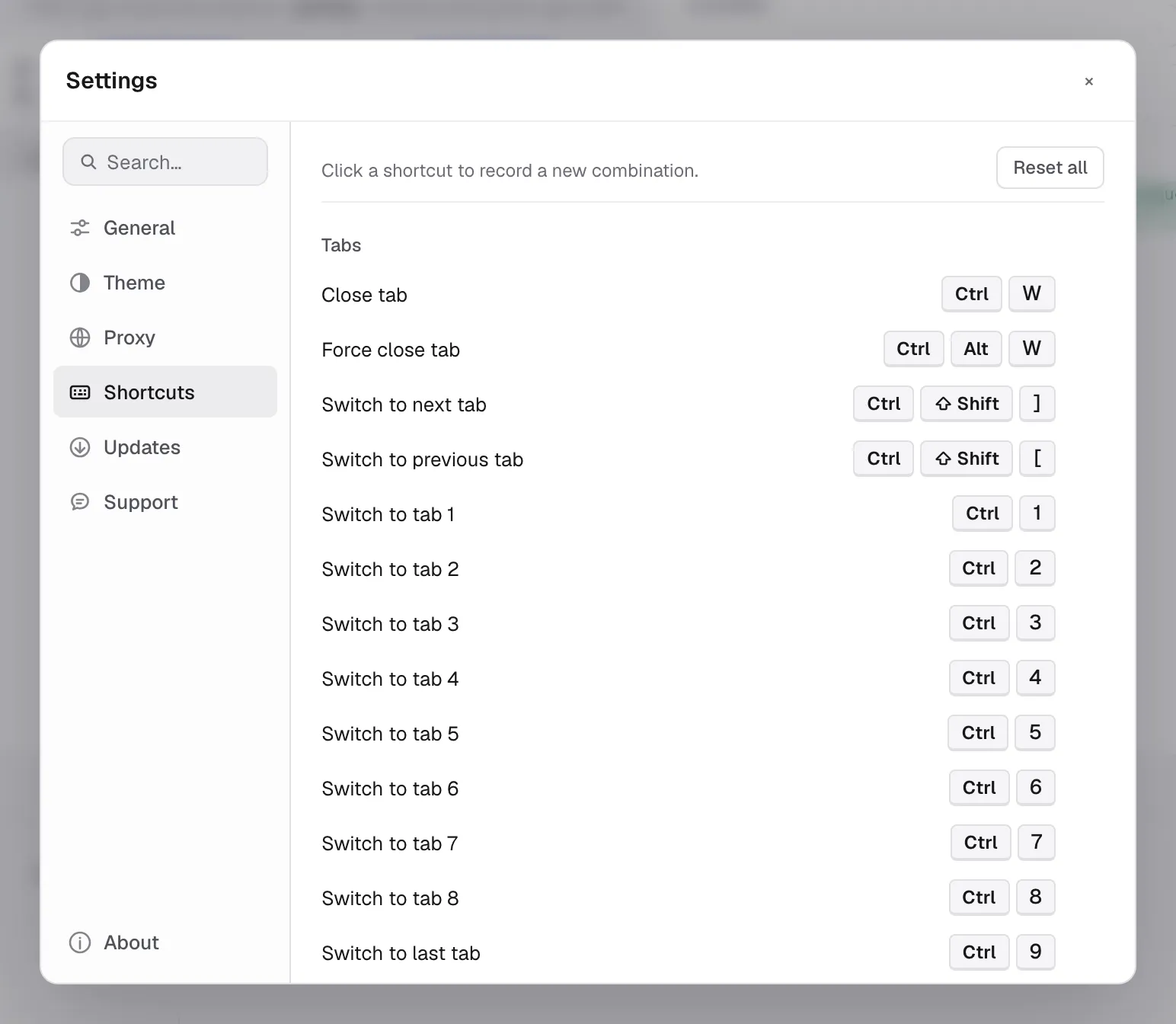Edit the Switch to tab 2 shortcut
This screenshot has width=1176, height=1024.
point(1002,568)
